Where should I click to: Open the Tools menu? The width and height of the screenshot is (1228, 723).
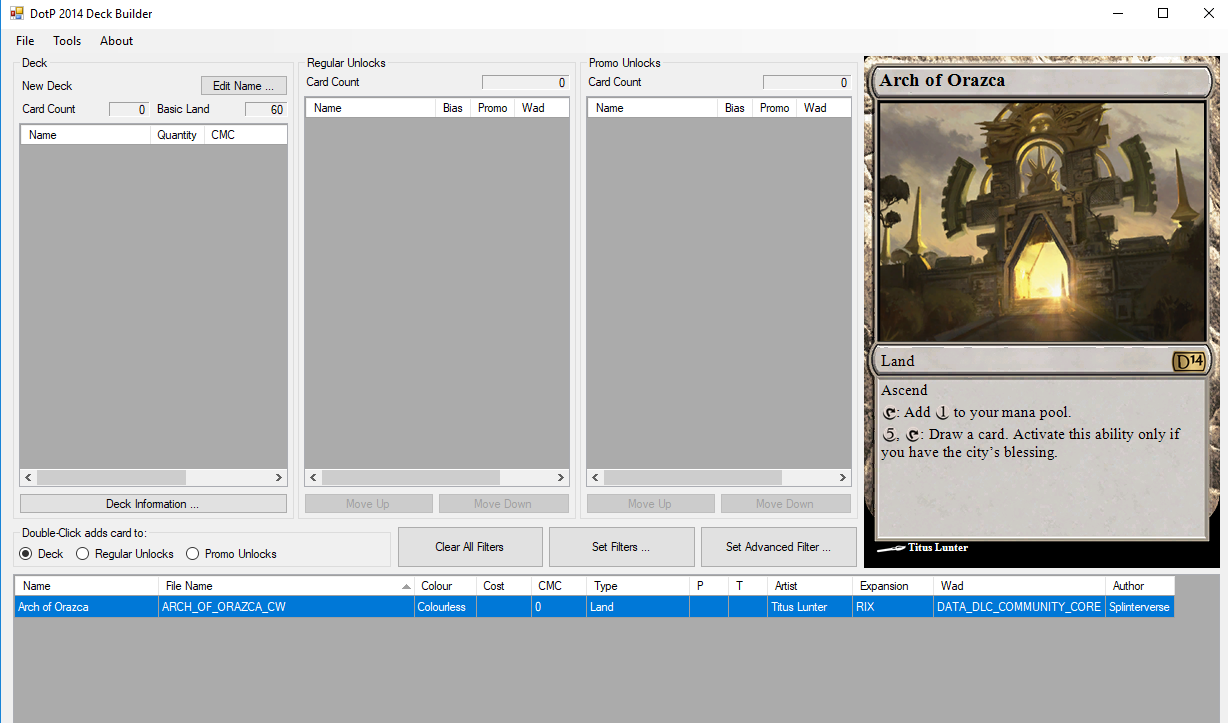point(67,41)
